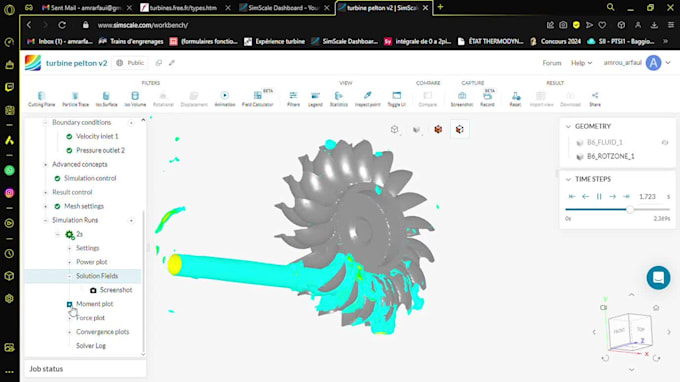The width and height of the screenshot is (680, 382).
Task: Collapse the GEOMETRY panel
Action: pyautogui.click(x=568, y=126)
